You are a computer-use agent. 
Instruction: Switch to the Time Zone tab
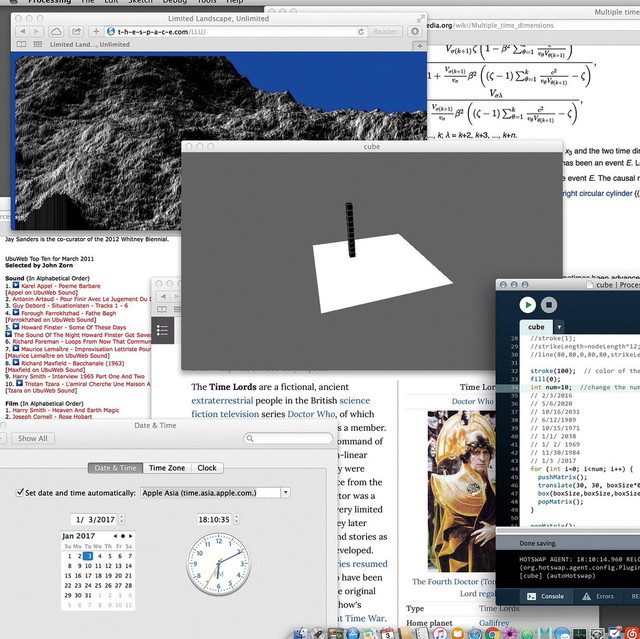(x=167, y=468)
